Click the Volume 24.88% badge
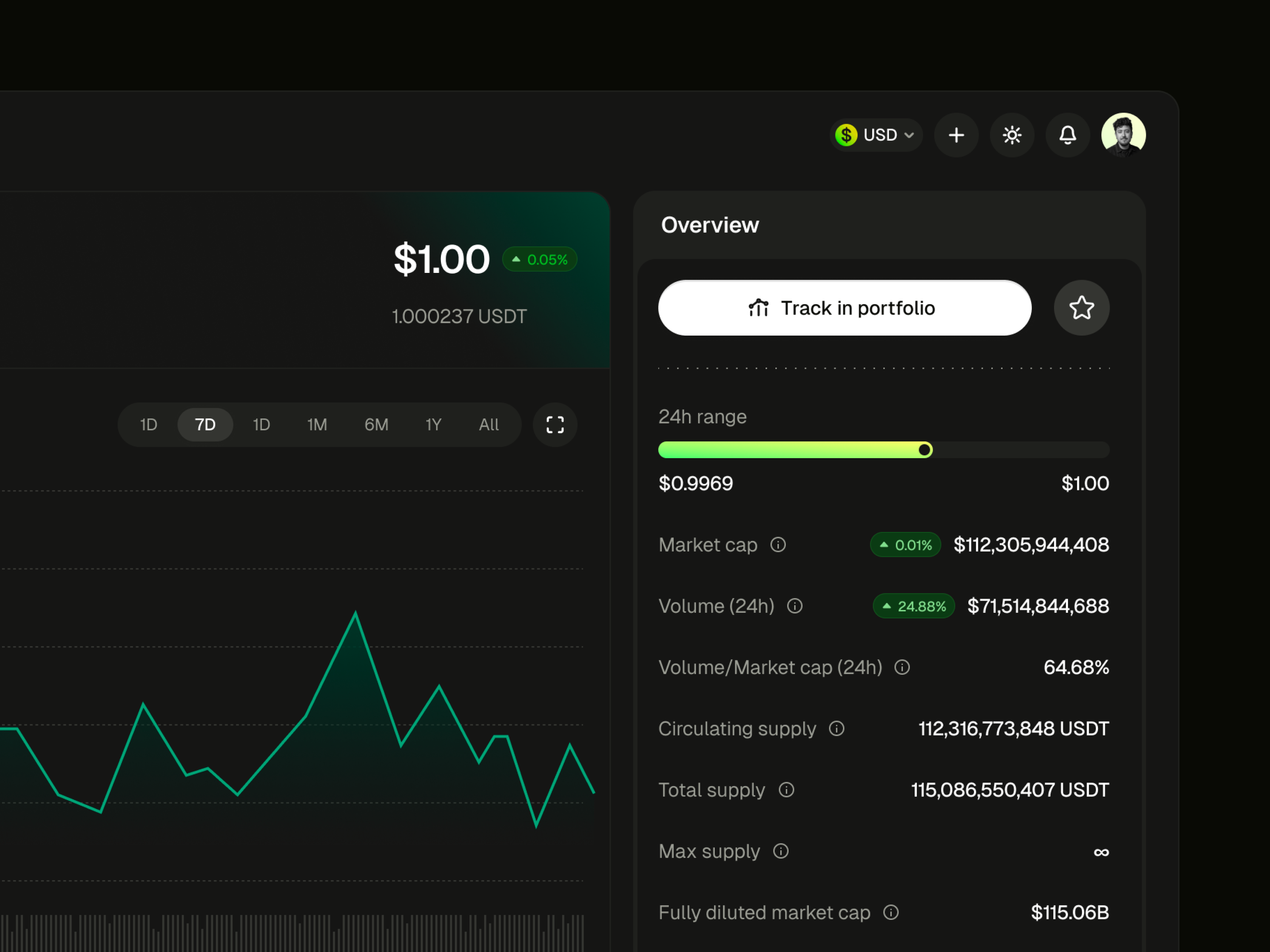The image size is (1270, 952). [x=914, y=606]
